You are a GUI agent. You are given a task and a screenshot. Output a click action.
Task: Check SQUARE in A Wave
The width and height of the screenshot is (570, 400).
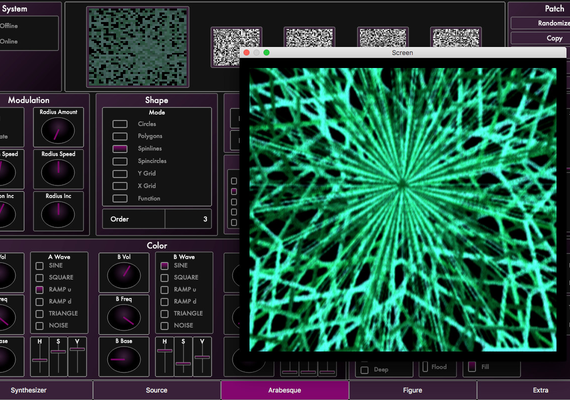point(40,278)
